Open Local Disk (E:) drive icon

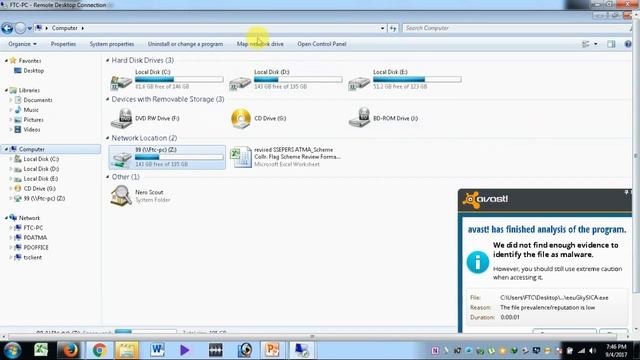pos(359,83)
